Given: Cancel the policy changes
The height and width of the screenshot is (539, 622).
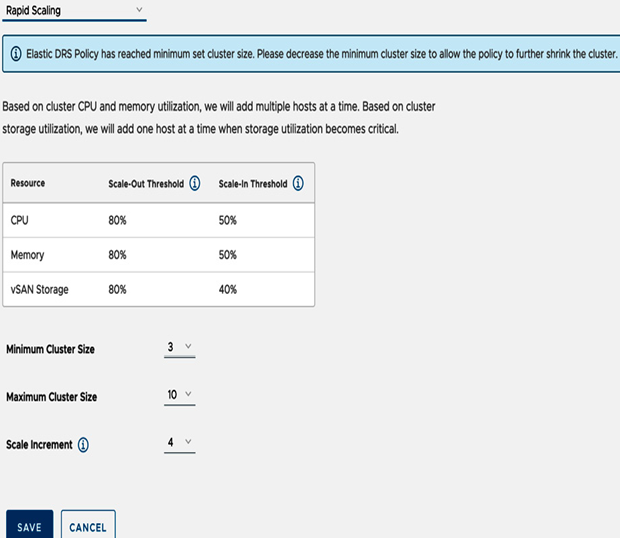Looking at the screenshot, I should pyautogui.click(x=88, y=524).
